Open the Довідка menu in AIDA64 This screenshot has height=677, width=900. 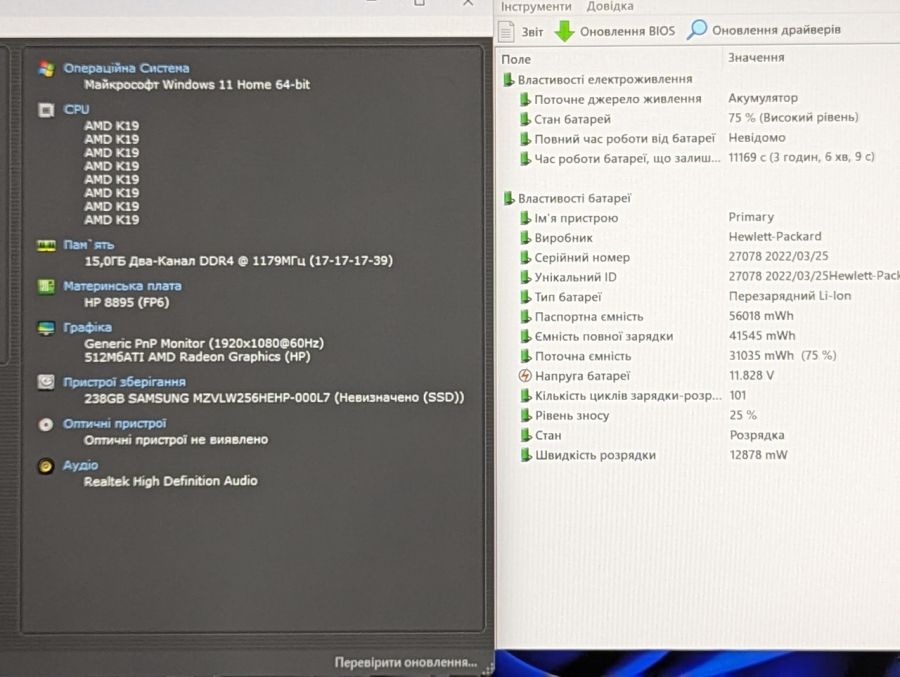click(x=610, y=6)
